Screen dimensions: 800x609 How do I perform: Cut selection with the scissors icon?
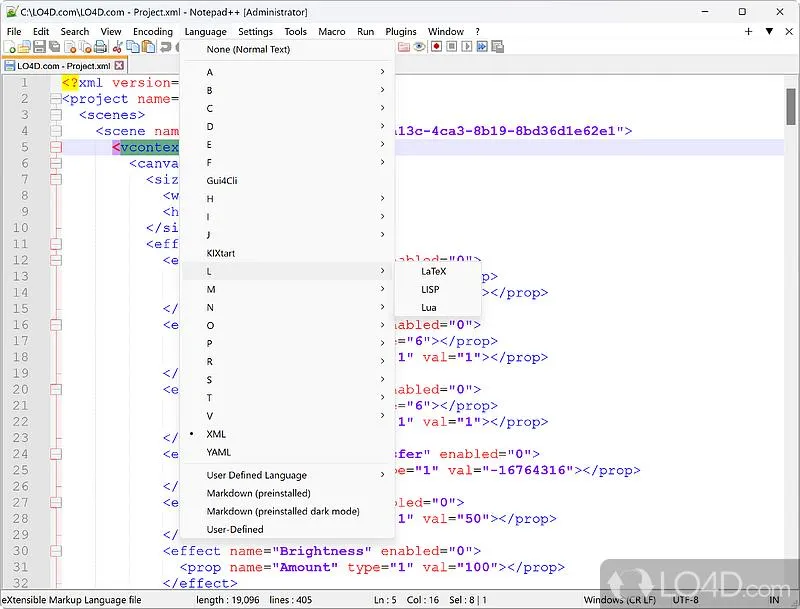[x=117, y=47]
